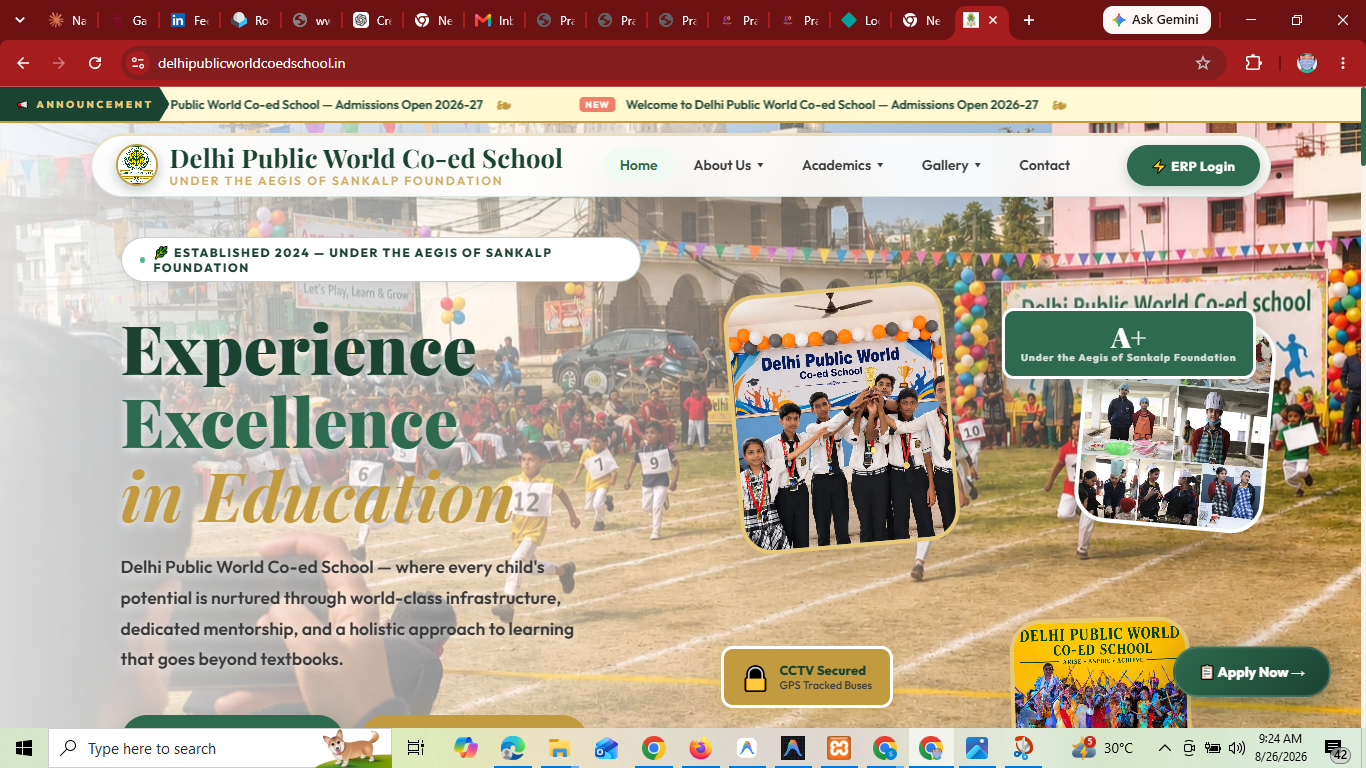Image resolution: width=1366 pixels, height=768 pixels.
Task: View site information icon in address bar
Action: click(138, 63)
